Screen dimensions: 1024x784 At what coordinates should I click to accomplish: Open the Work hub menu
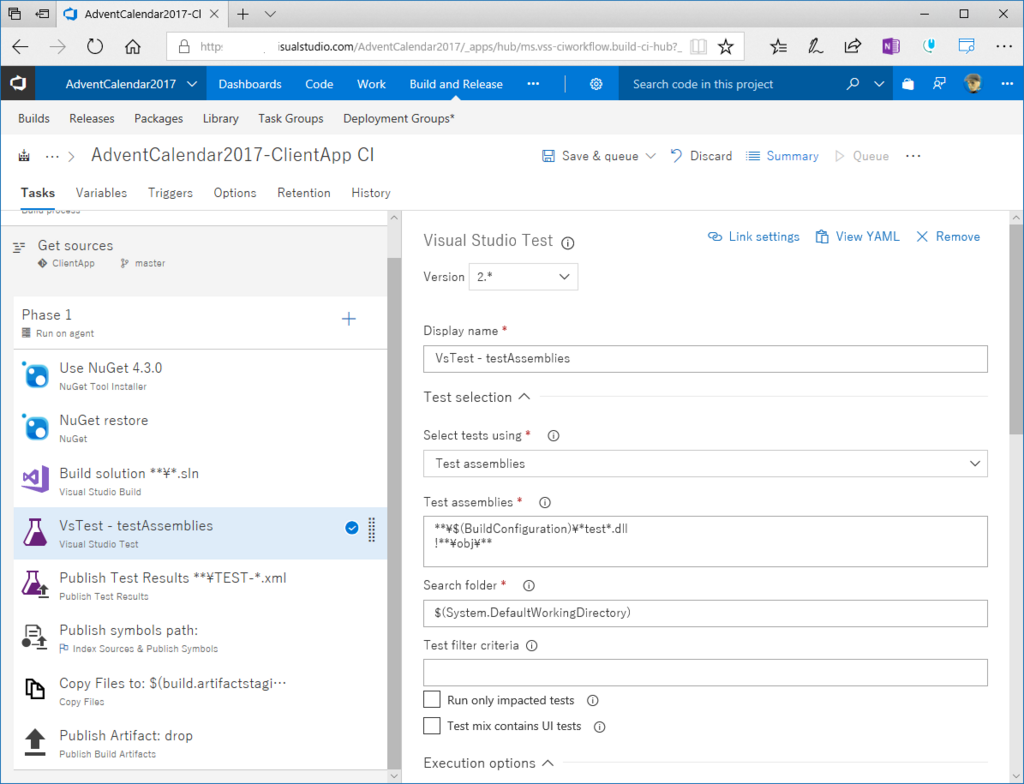[372, 84]
